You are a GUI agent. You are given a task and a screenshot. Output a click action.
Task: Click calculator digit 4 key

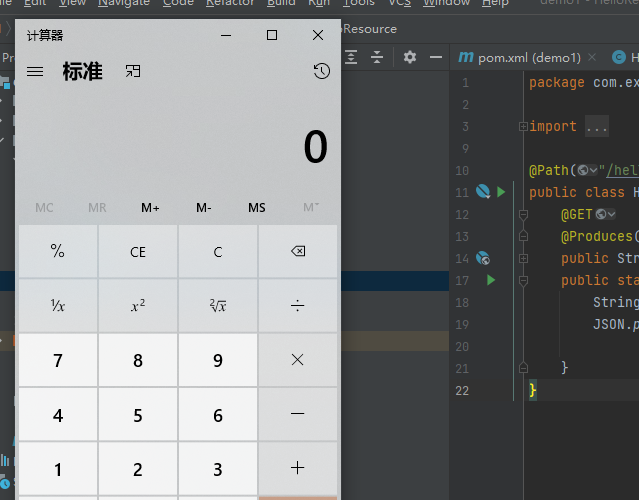(x=58, y=414)
